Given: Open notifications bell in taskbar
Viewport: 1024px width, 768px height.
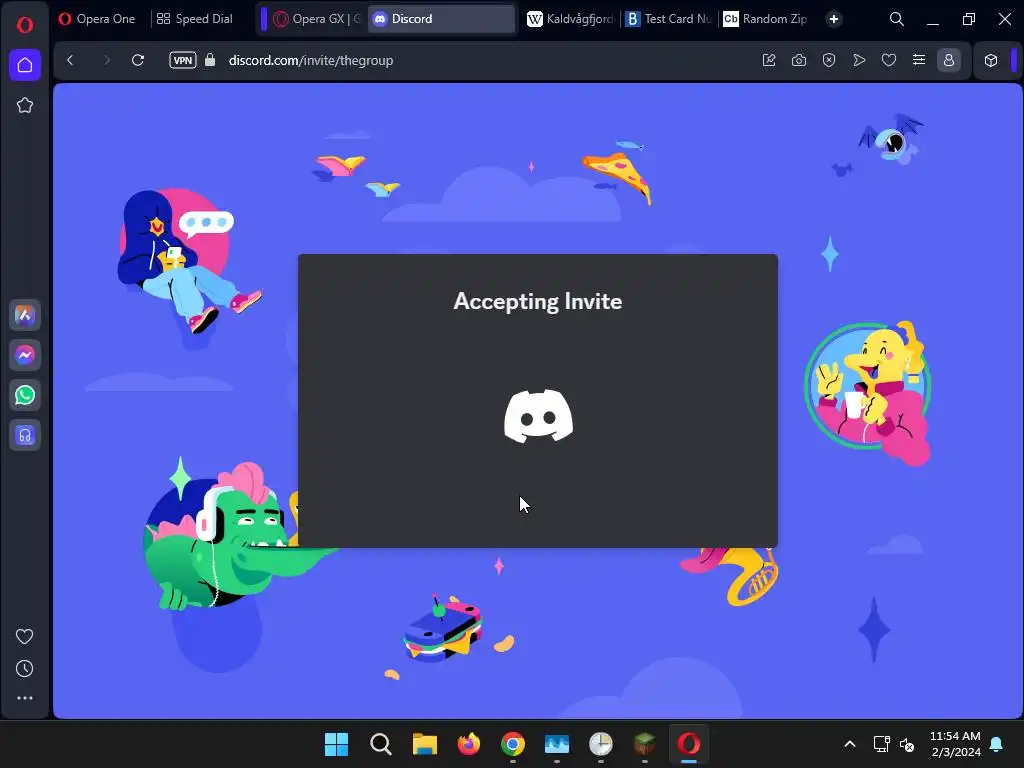Looking at the screenshot, I should pyautogui.click(x=997, y=744).
